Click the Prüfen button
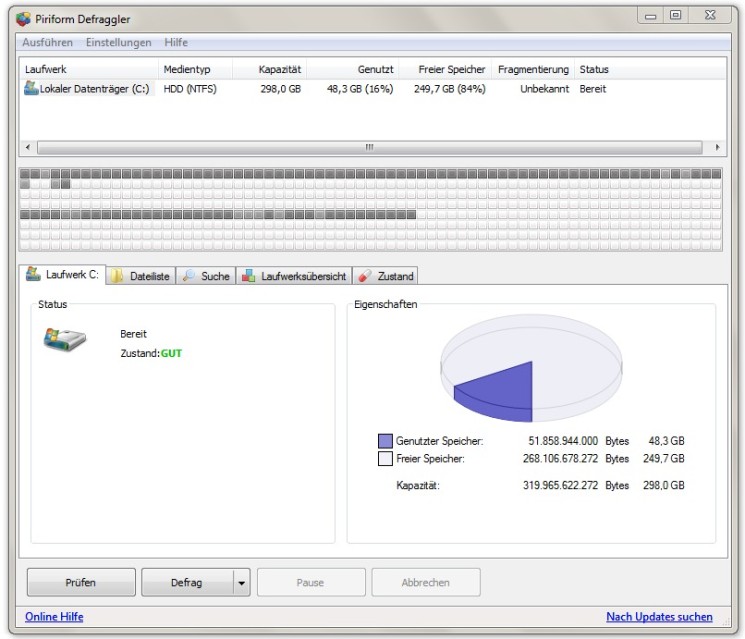Screen dimensions: 745x639 (x=81, y=582)
